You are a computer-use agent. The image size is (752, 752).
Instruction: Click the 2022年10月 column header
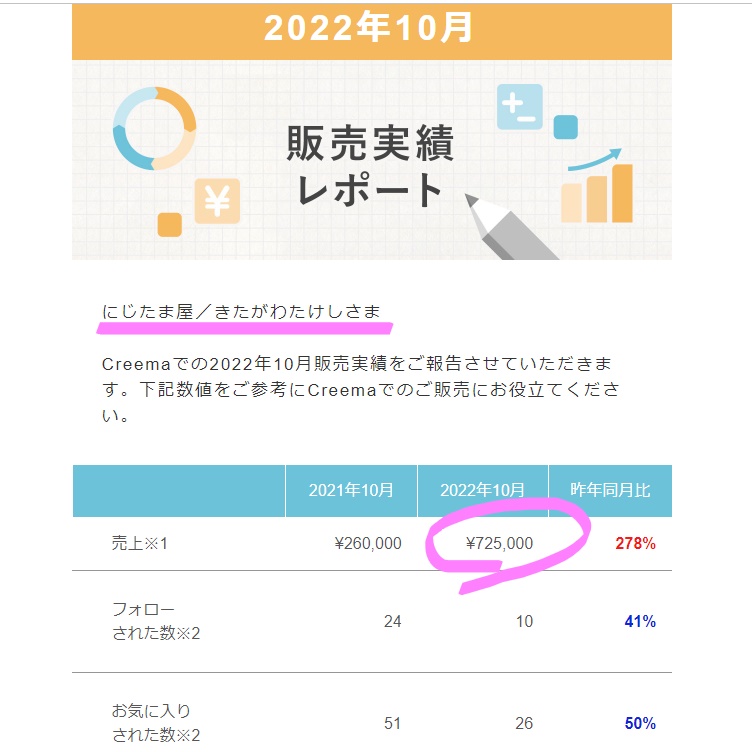(482, 490)
